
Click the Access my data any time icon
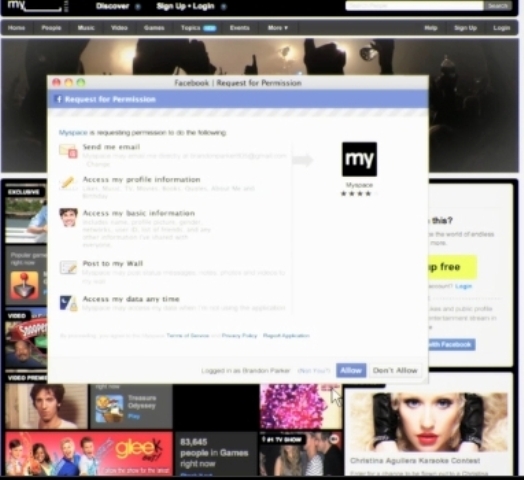click(69, 303)
